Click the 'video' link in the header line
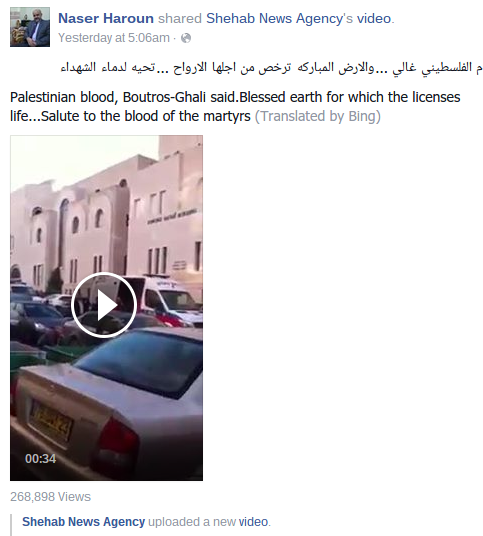 pyautogui.click(x=374, y=18)
